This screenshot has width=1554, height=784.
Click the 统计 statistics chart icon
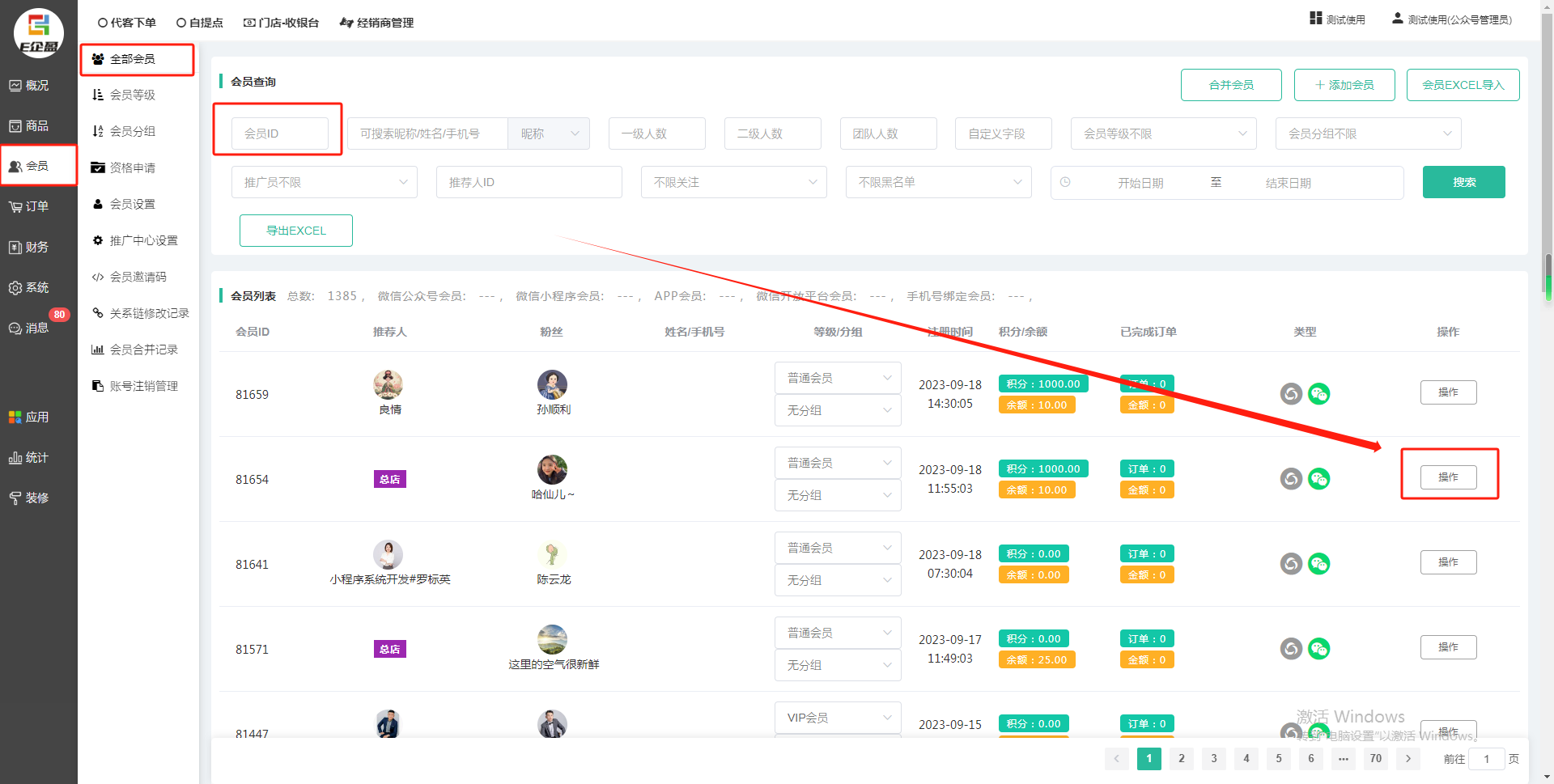(29, 457)
